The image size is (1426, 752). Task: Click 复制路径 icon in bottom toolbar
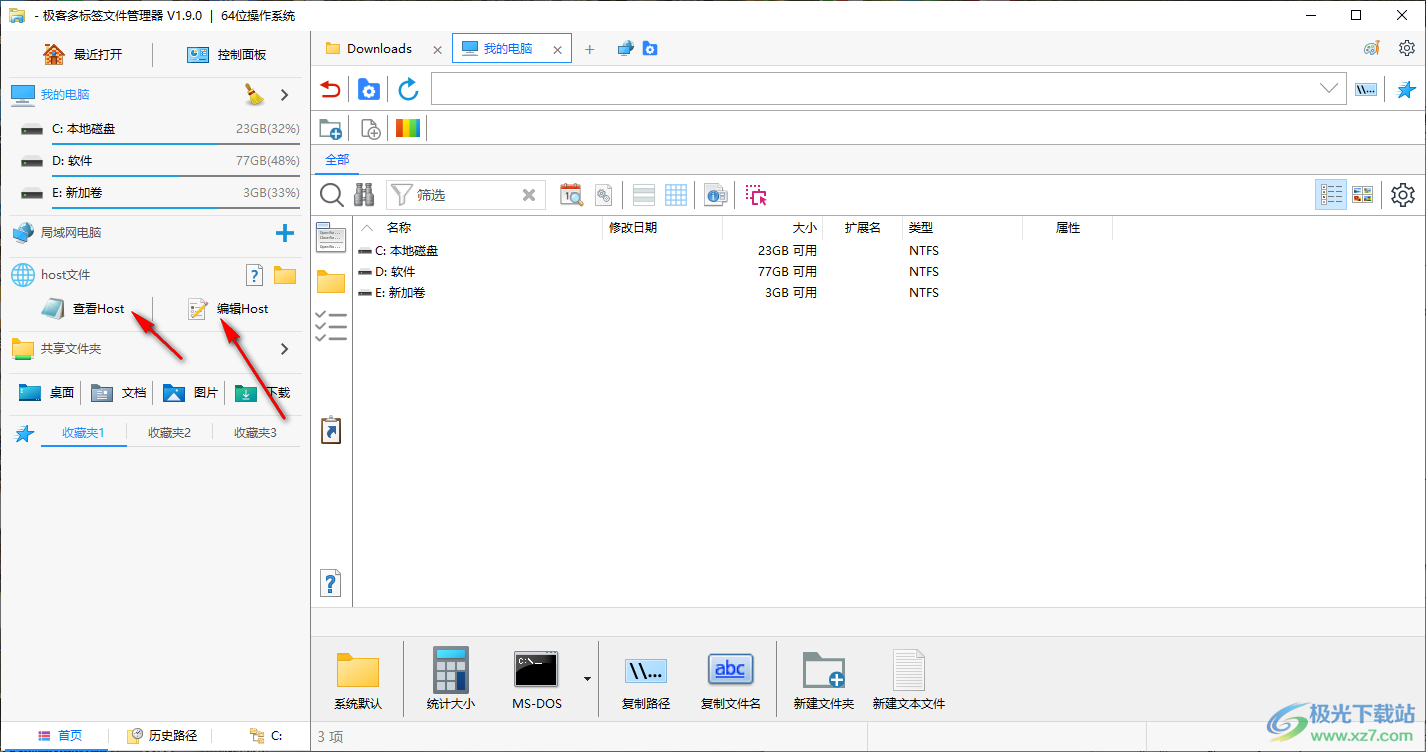tap(646, 679)
